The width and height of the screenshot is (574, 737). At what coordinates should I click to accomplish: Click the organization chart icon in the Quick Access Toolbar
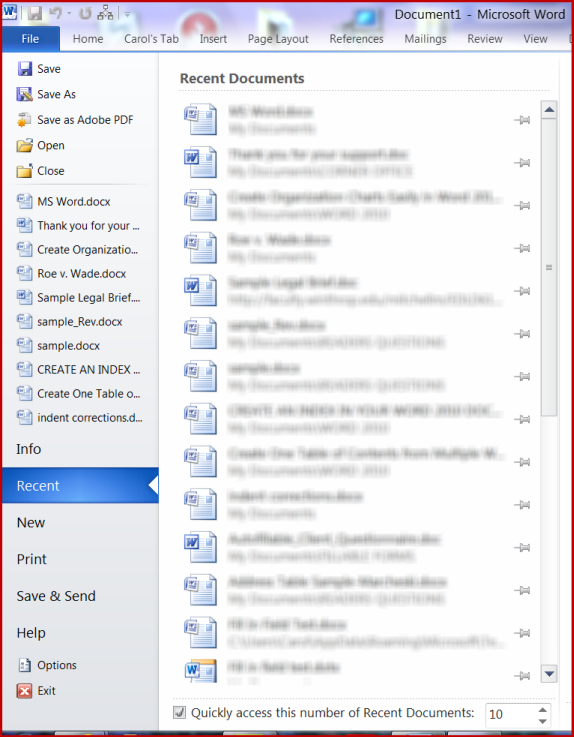click(x=105, y=13)
